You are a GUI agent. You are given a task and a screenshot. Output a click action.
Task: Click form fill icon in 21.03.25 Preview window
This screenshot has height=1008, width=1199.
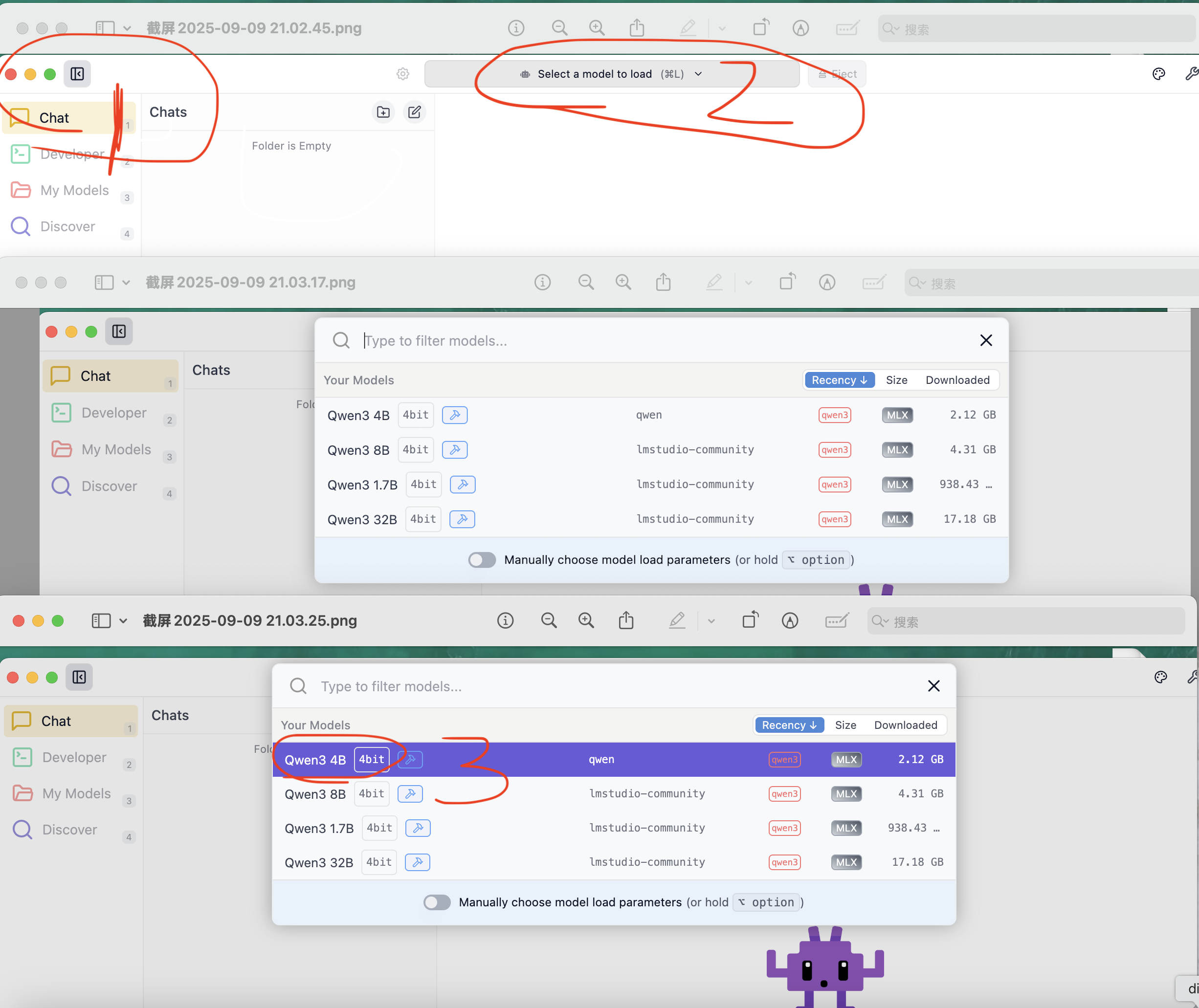[x=837, y=620]
